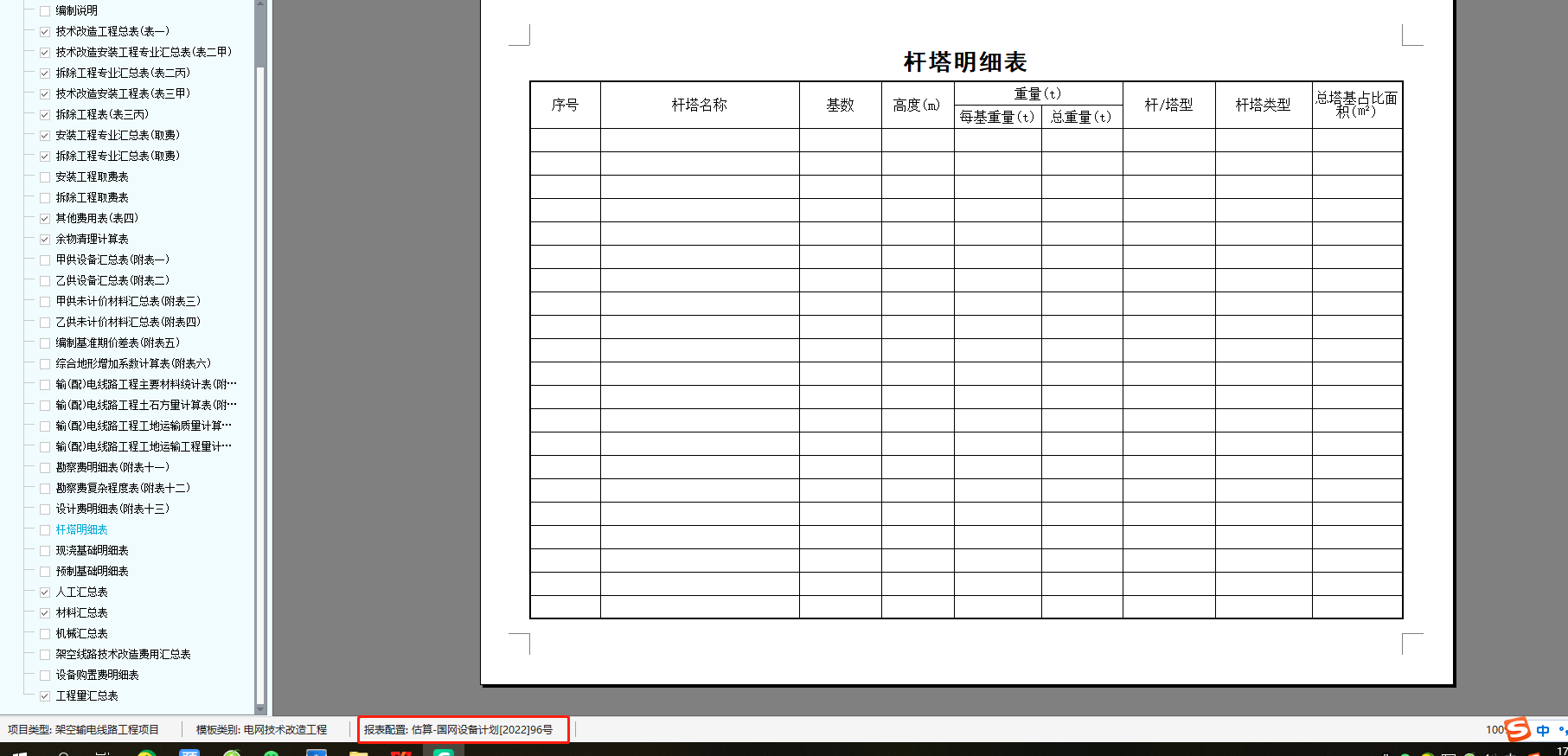Click the 杆塔类型 column header
This screenshot has width=1568, height=756.
[1264, 105]
